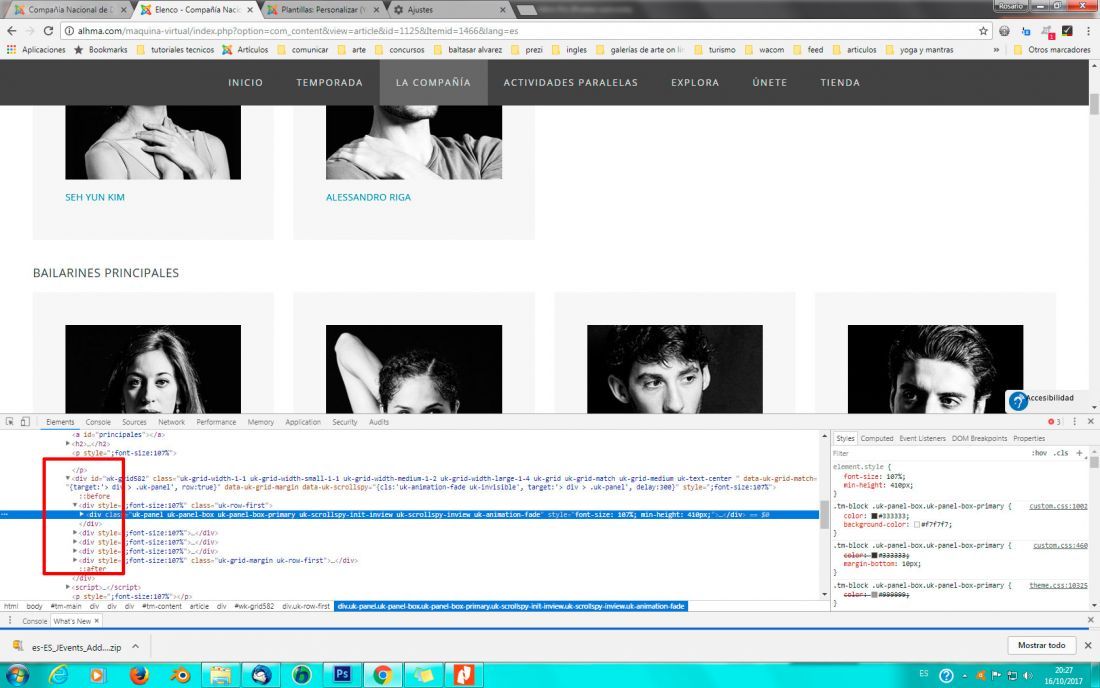Open the TIENDA menu item
This screenshot has width=1100, height=688.
[x=840, y=83]
